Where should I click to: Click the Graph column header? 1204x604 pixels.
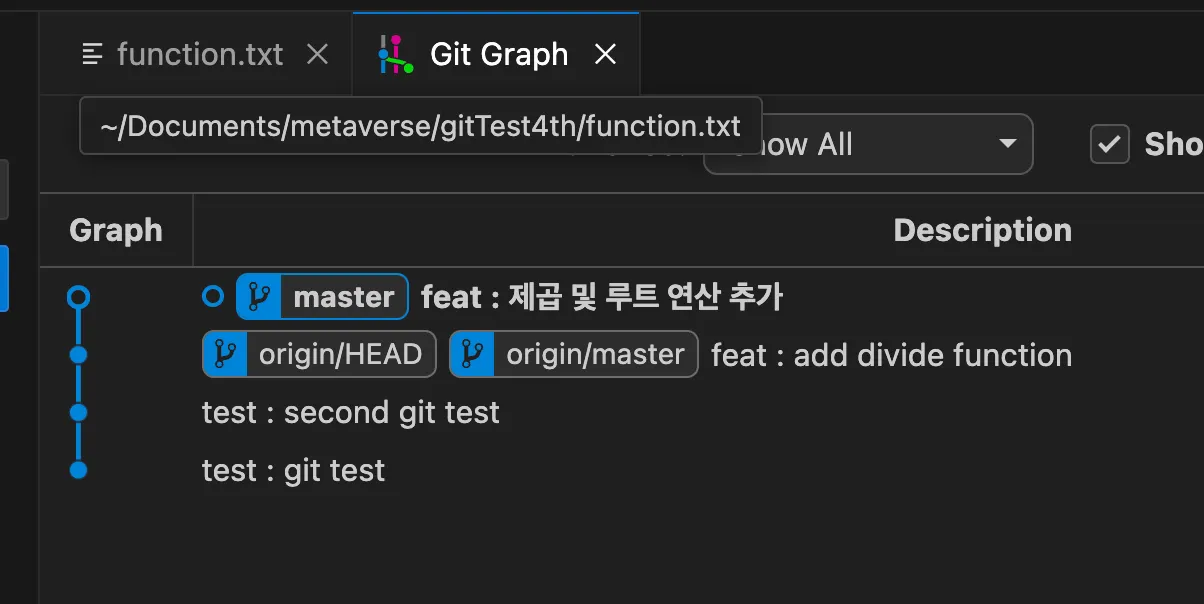116,230
